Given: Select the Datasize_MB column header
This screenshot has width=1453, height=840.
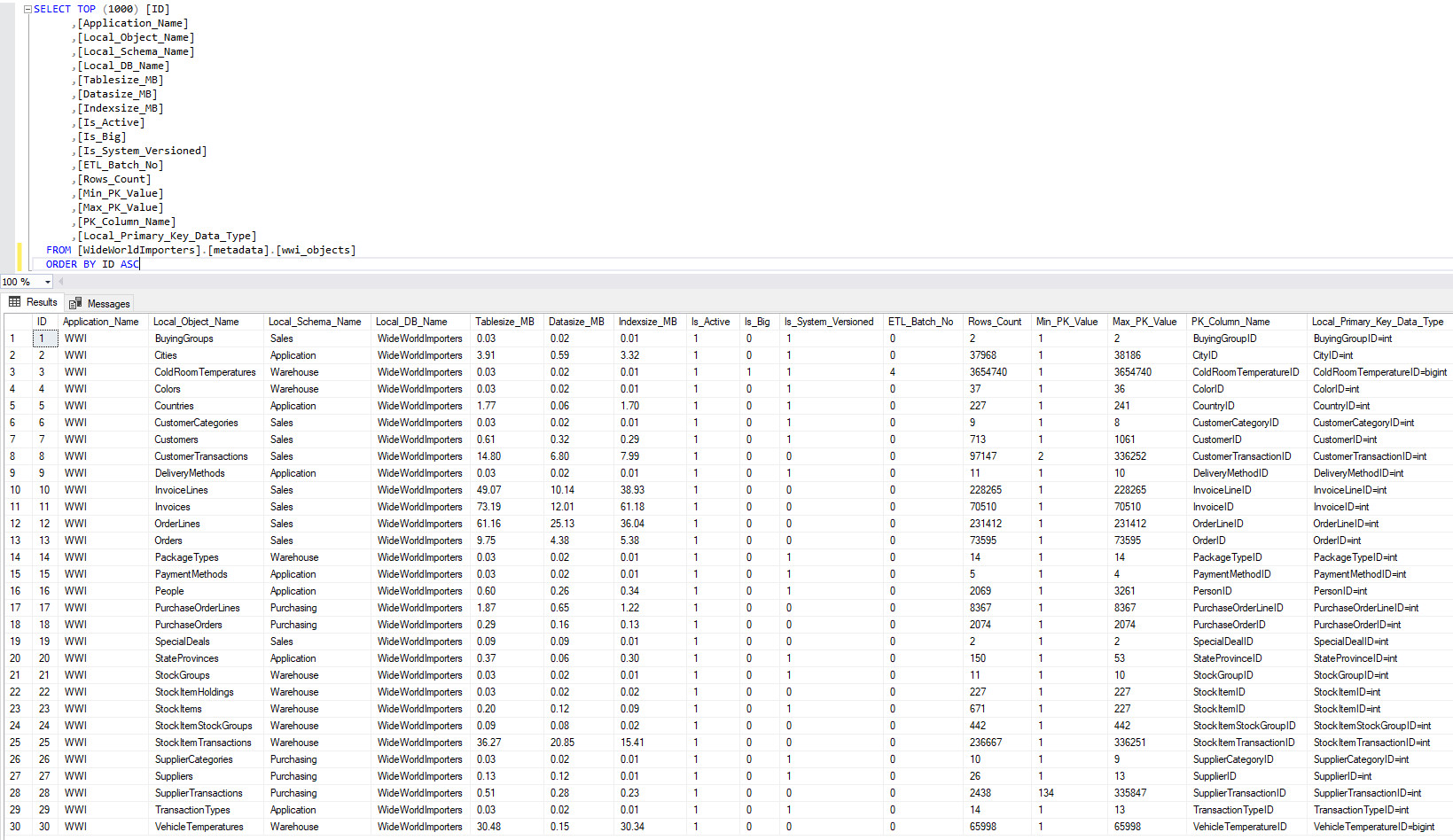Looking at the screenshot, I should tap(579, 322).
